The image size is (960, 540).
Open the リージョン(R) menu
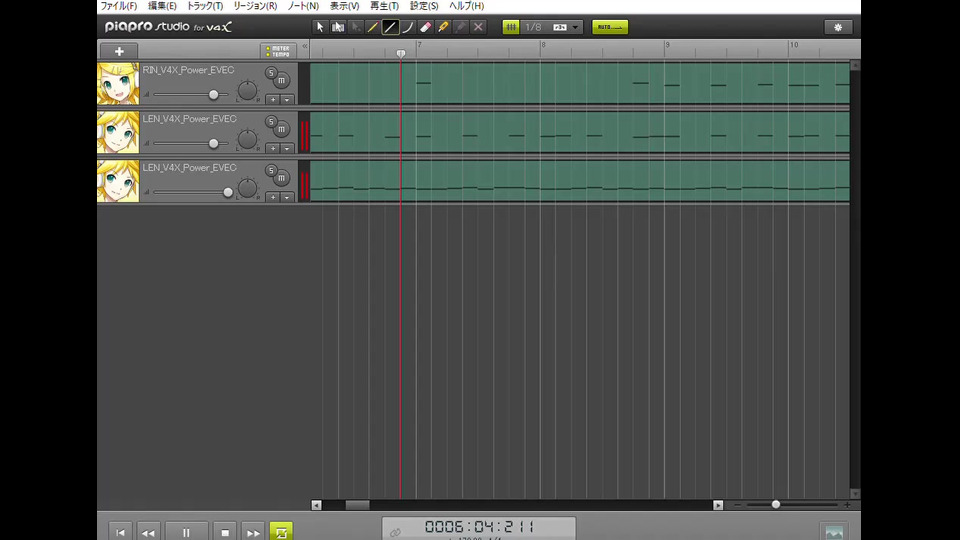pos(255,6)
